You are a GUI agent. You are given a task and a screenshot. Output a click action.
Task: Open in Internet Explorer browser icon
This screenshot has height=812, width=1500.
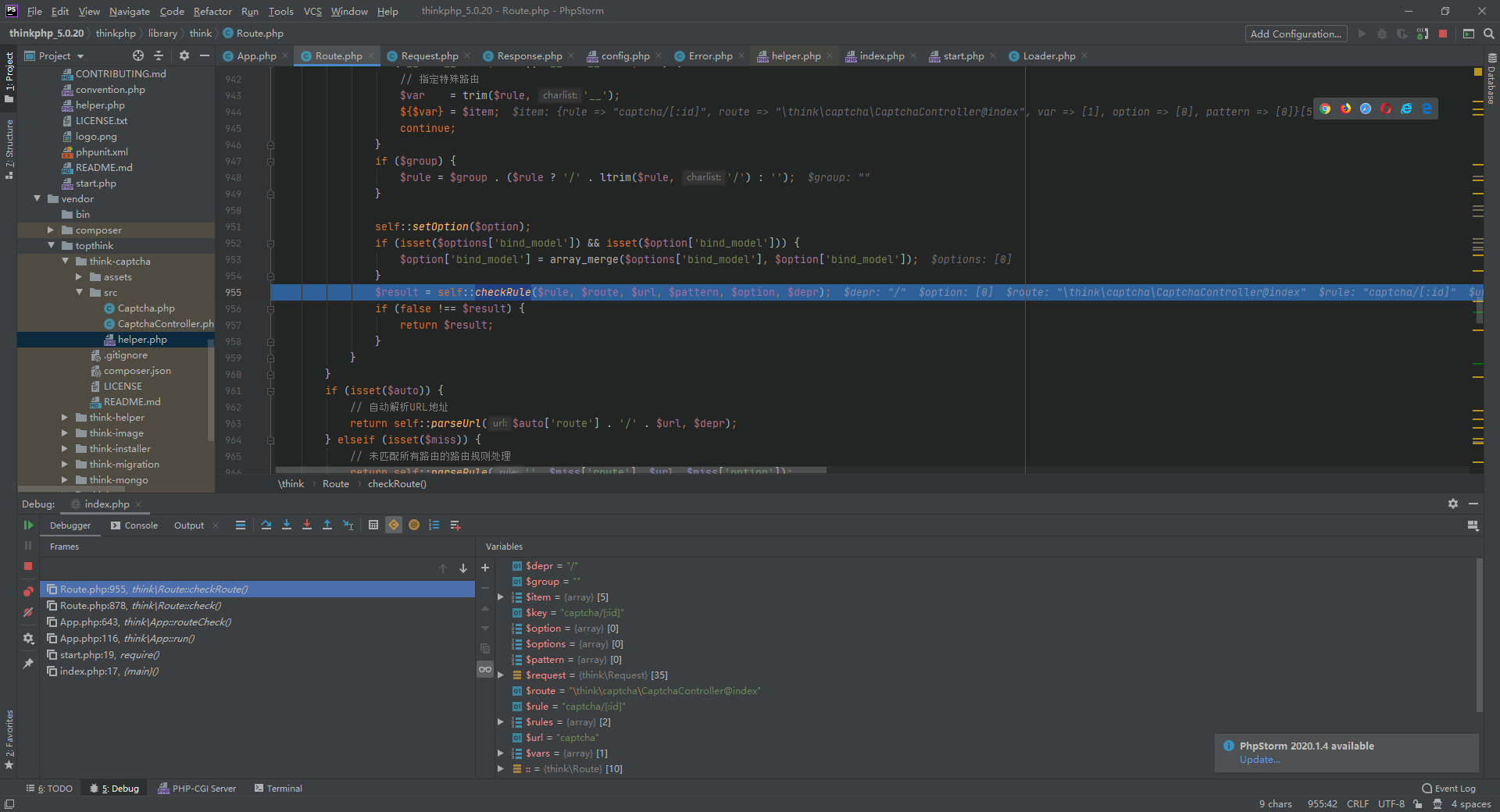tap(1406, 109)
